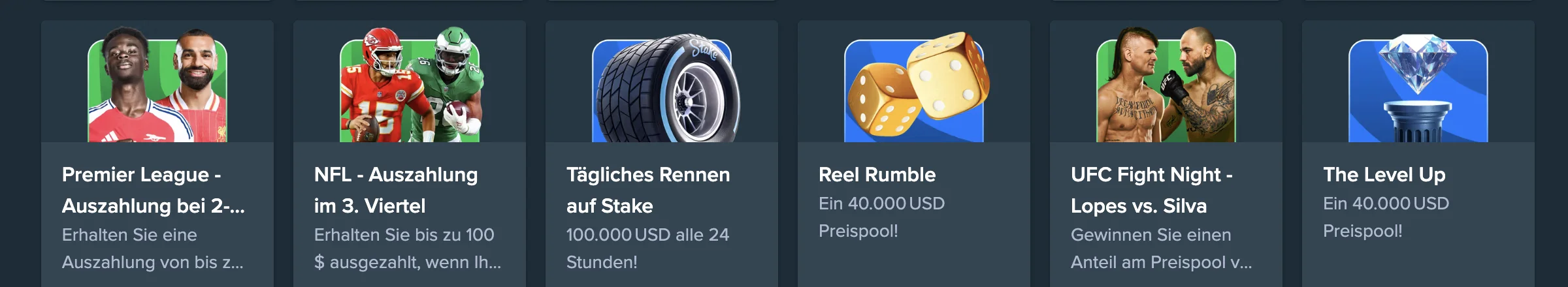Viewport: 1568px width, 287px height.
Task: Click 'Erhalten Sie eine Auszahlung von bis z...' description
Action: point(153,249)
